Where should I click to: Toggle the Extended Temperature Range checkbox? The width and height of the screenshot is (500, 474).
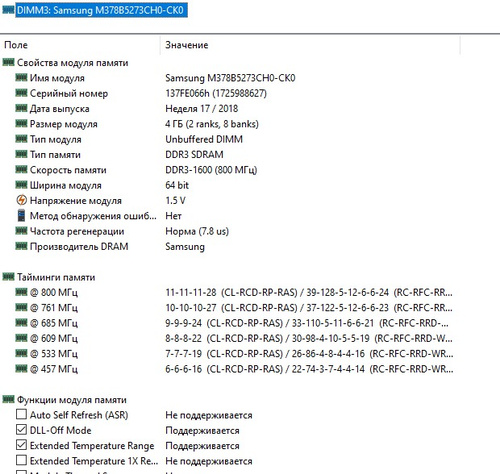(x=21, y=445)
